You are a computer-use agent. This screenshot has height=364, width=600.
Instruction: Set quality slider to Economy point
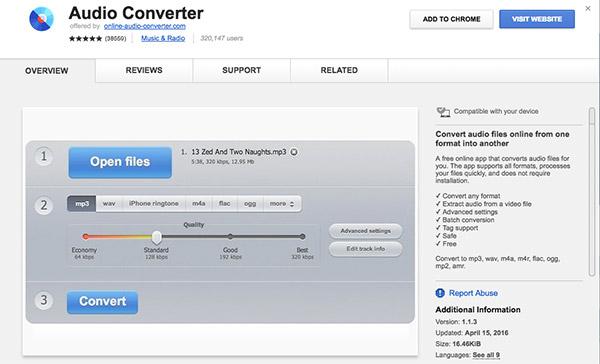pyautogui.click(x=85, y=237)
